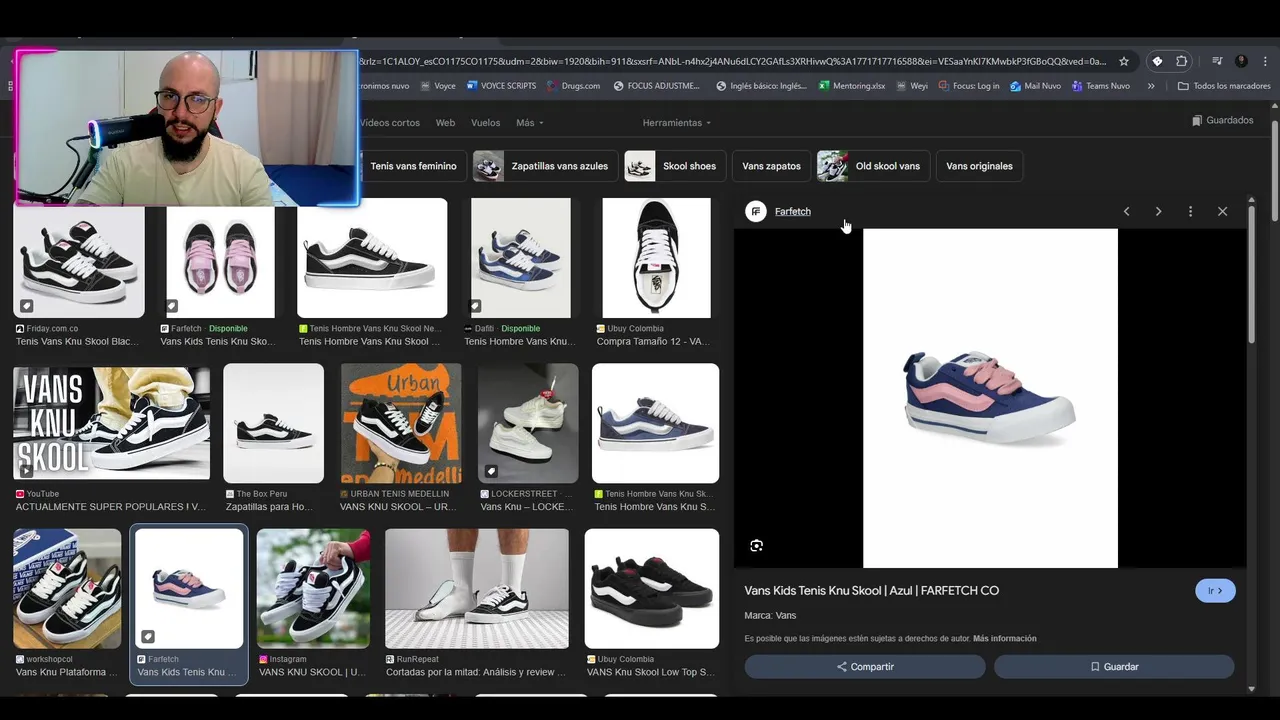
Task: Select the Zapatillas vans azules chip
Action: coord(545,166)
